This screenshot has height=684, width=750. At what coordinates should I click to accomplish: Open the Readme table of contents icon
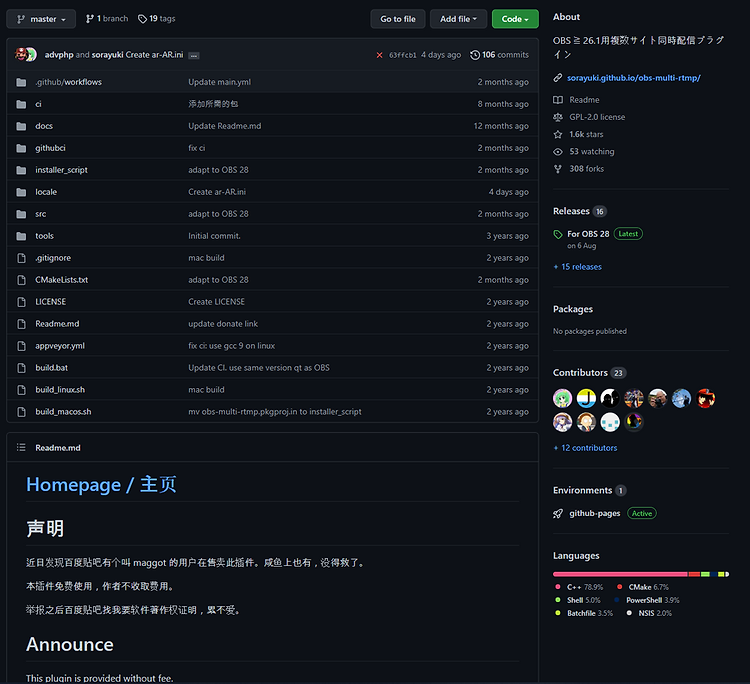[x=21, y=448]
